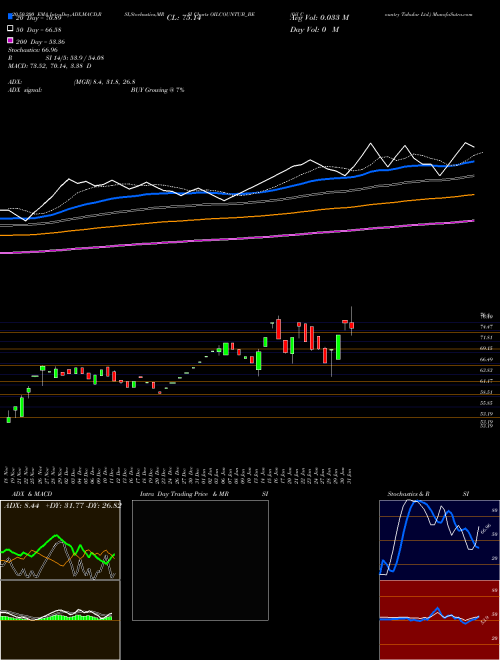Click the 61.17 price axis label
The image size is (500, 660).
[487, 381]
